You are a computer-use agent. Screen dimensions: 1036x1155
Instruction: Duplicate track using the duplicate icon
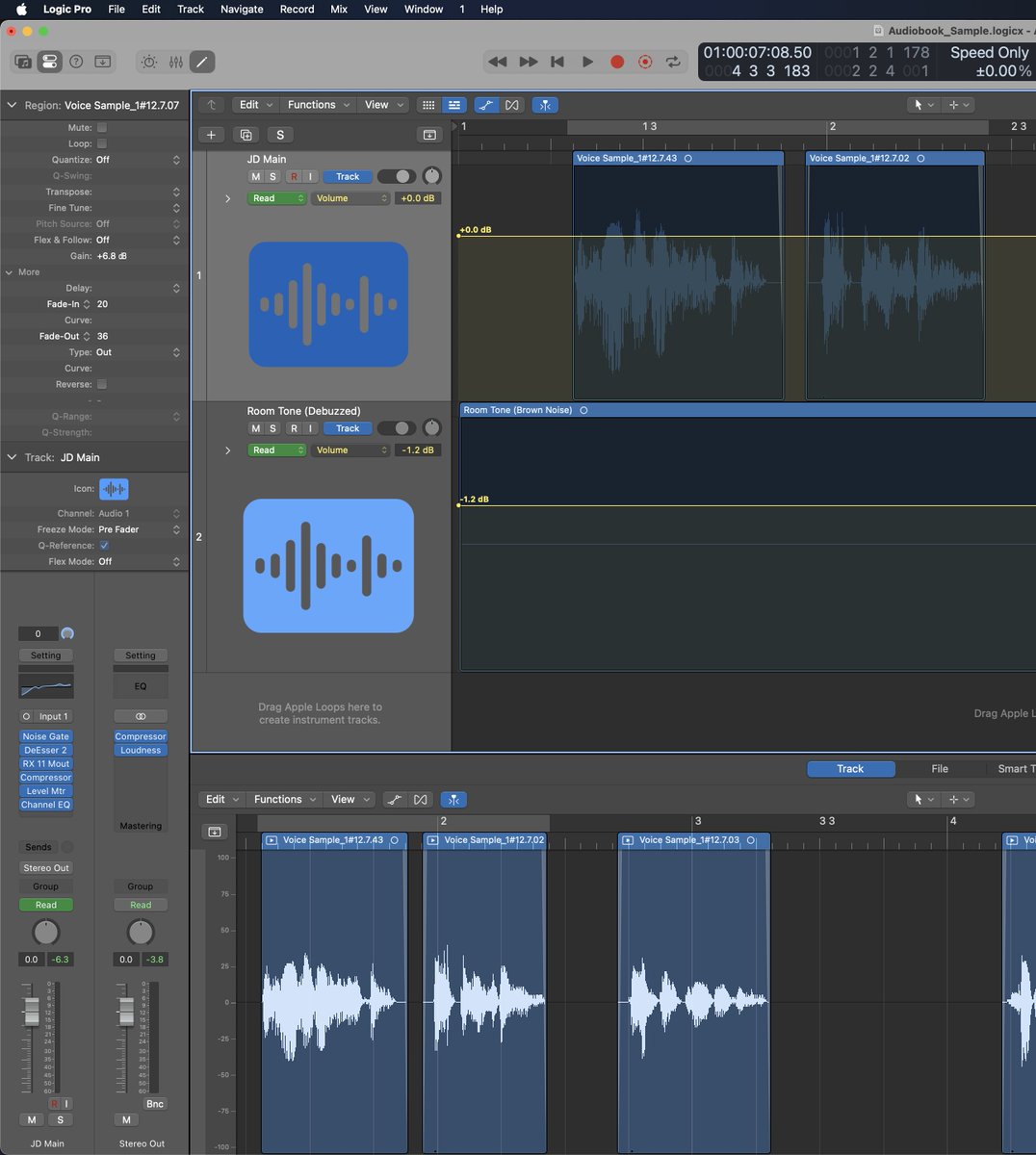(x=246, y=135)
